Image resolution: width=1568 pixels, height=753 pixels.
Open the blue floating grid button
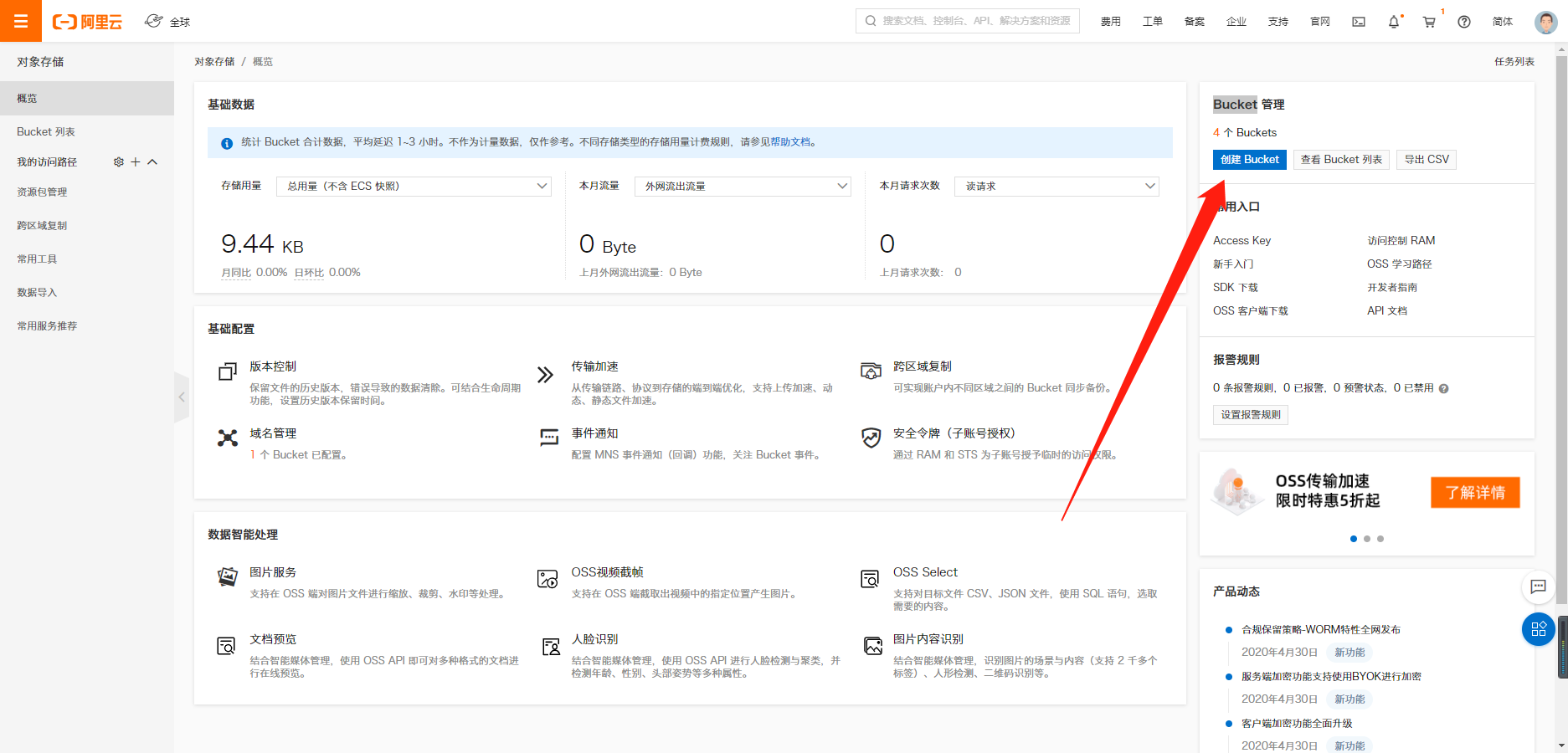coord(1538,629)
